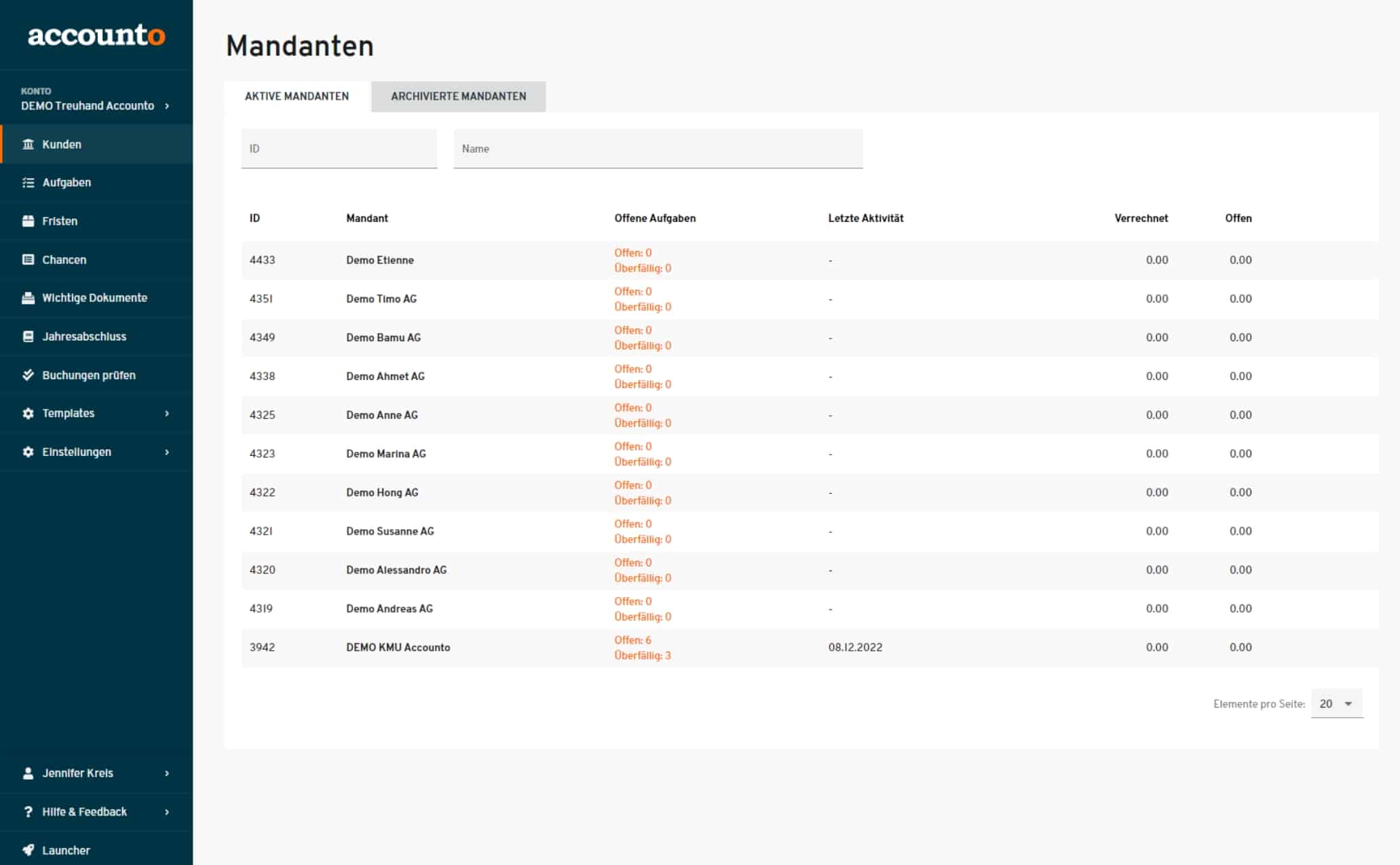Image resolution: width=1400 pixels, height=865 pixels.
Task: Click the Launcher rocket icon
Action: tap(28, 850)
